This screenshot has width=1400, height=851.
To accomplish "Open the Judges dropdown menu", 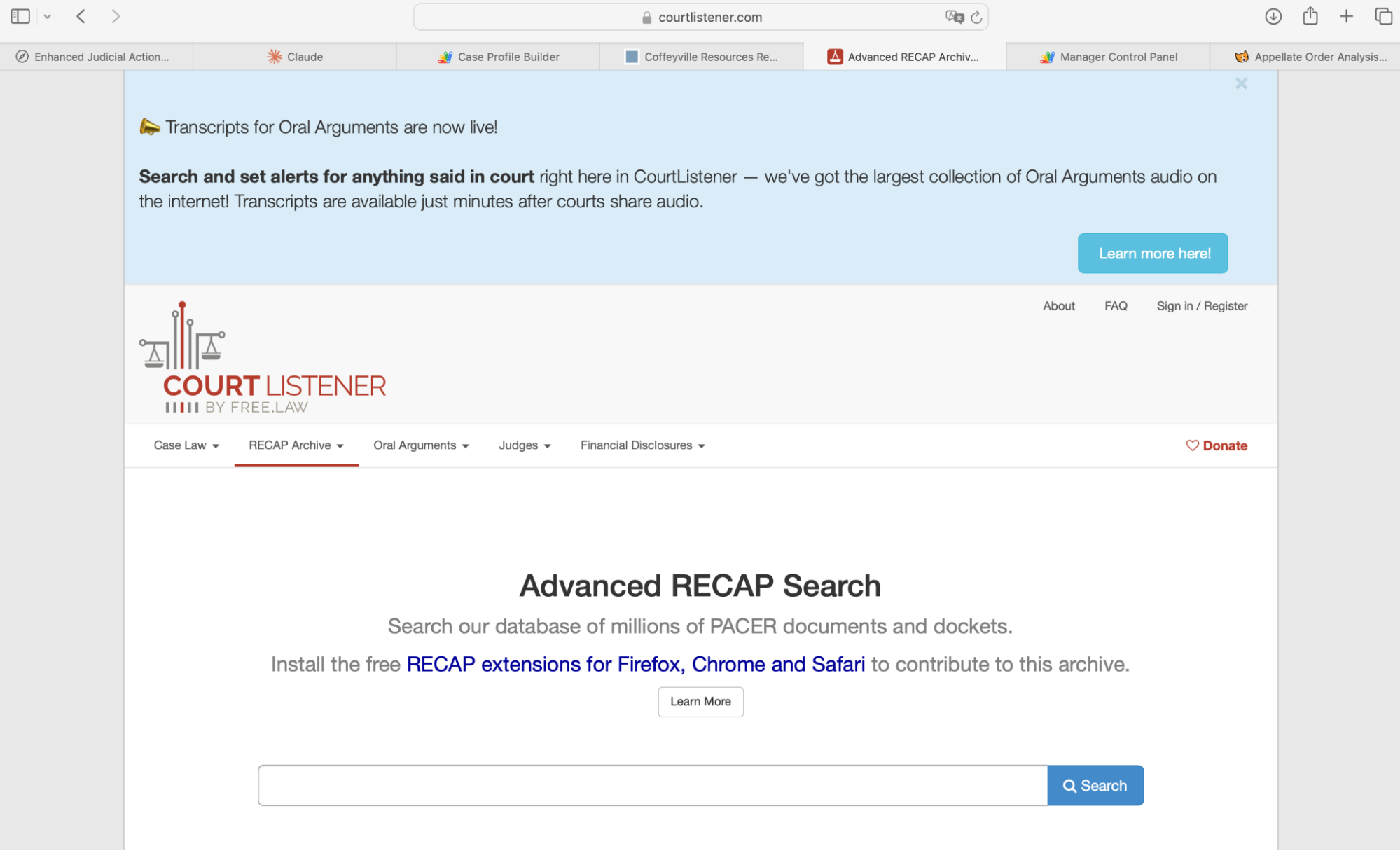I will [524, 445].
